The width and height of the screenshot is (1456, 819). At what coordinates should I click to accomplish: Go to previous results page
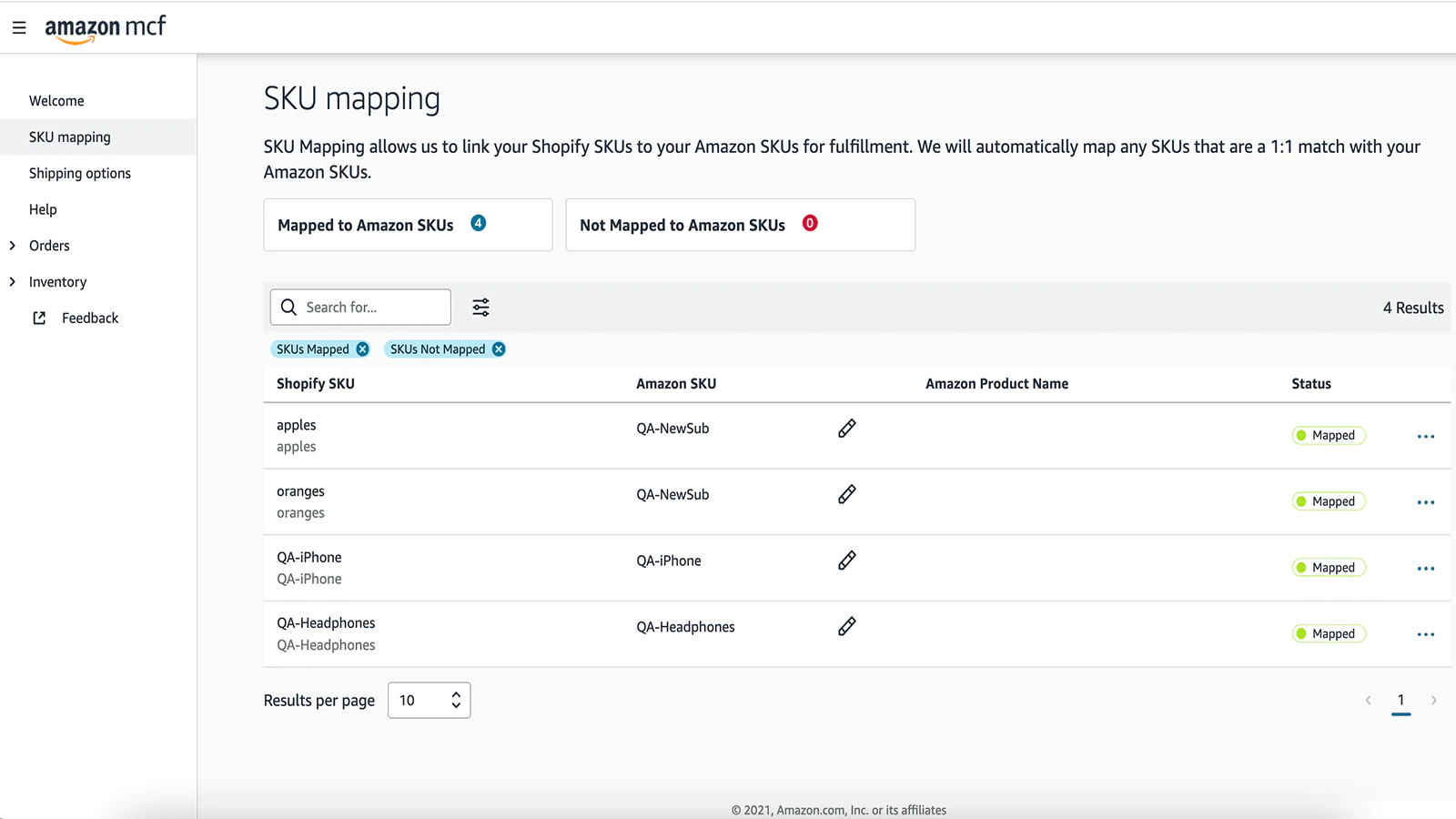[x=1368, y=700]
